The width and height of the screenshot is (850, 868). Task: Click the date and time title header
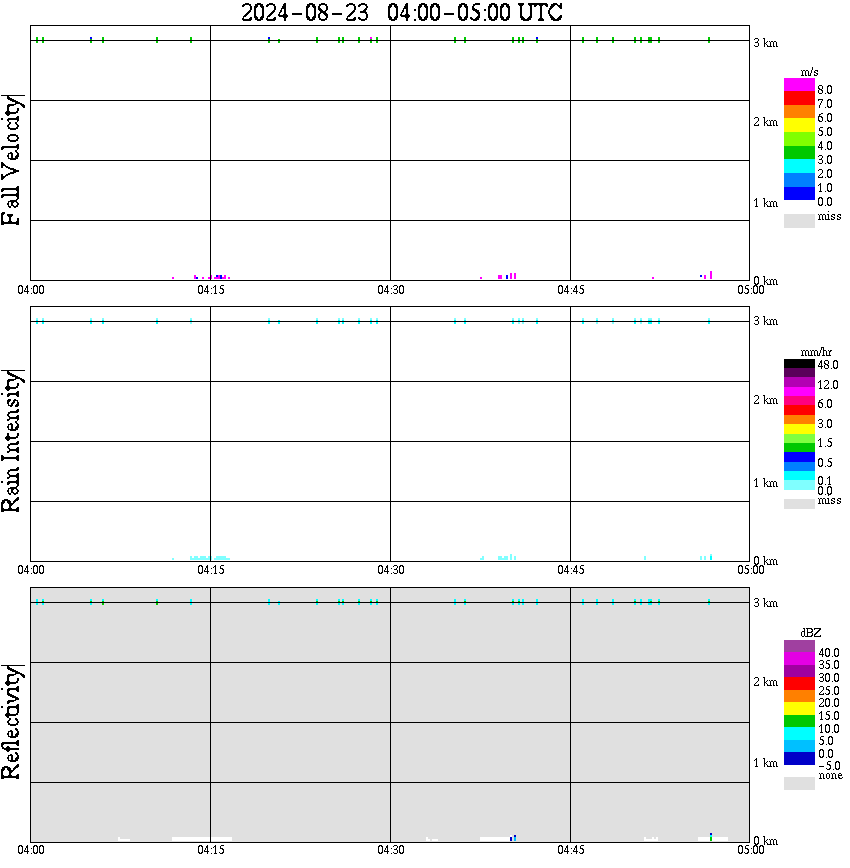pos(401,12)
